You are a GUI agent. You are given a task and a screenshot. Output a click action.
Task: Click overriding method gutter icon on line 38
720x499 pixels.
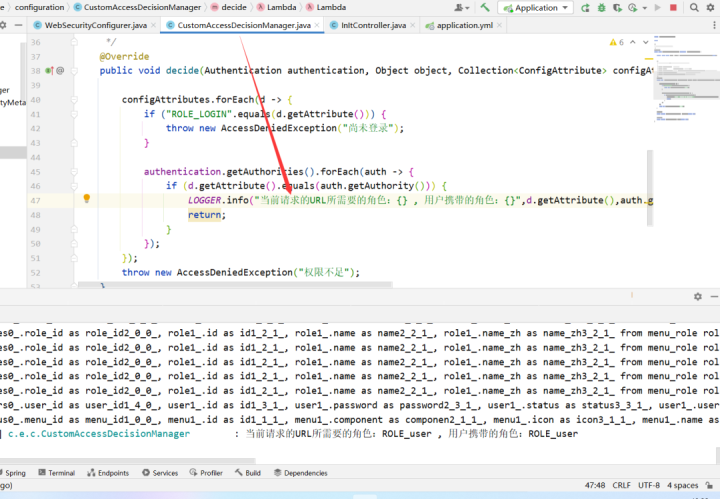pyautogui.click(x=50, y=71)
